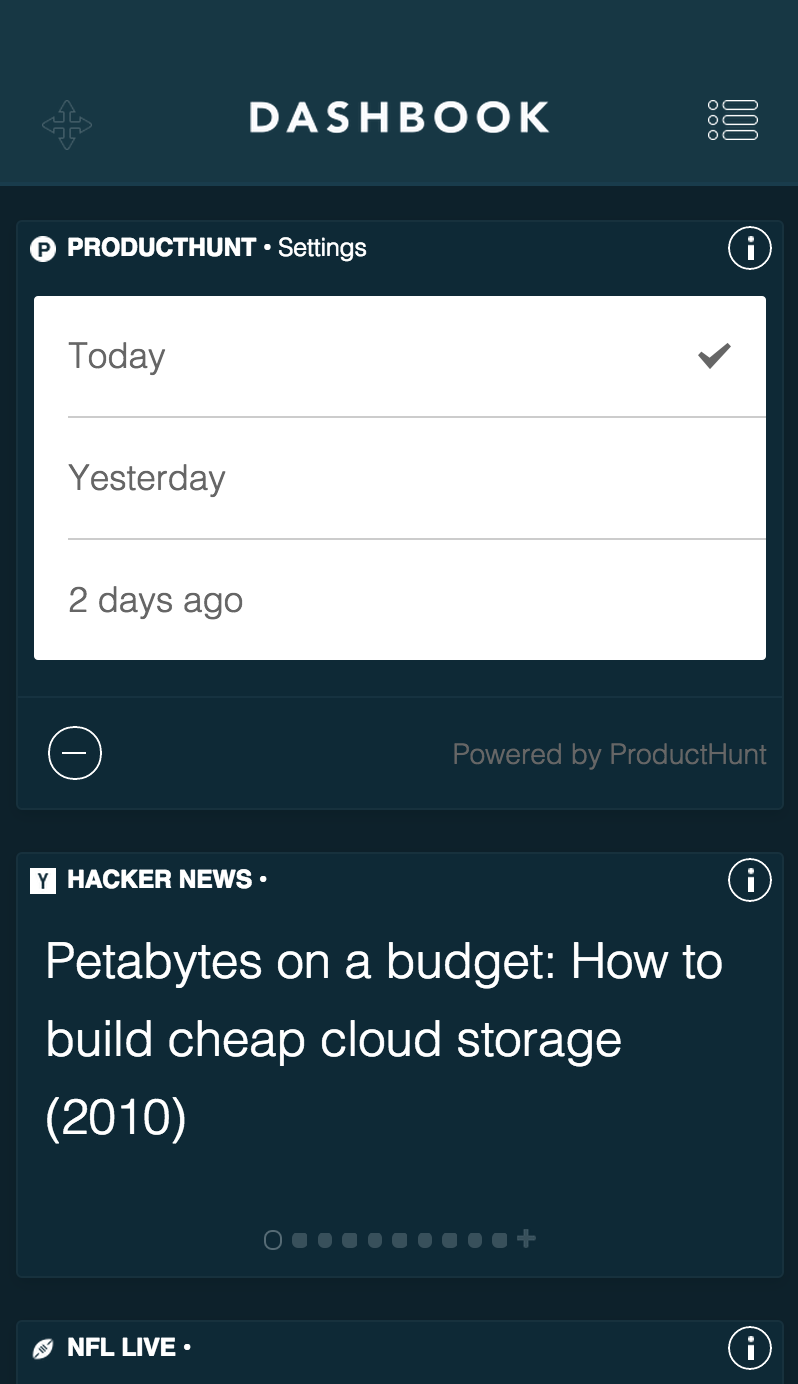Image resolution: width=798 pixels, height=1384 pixels.
Task: Open the list menu icon in header
Action: [x=733, y=120]
